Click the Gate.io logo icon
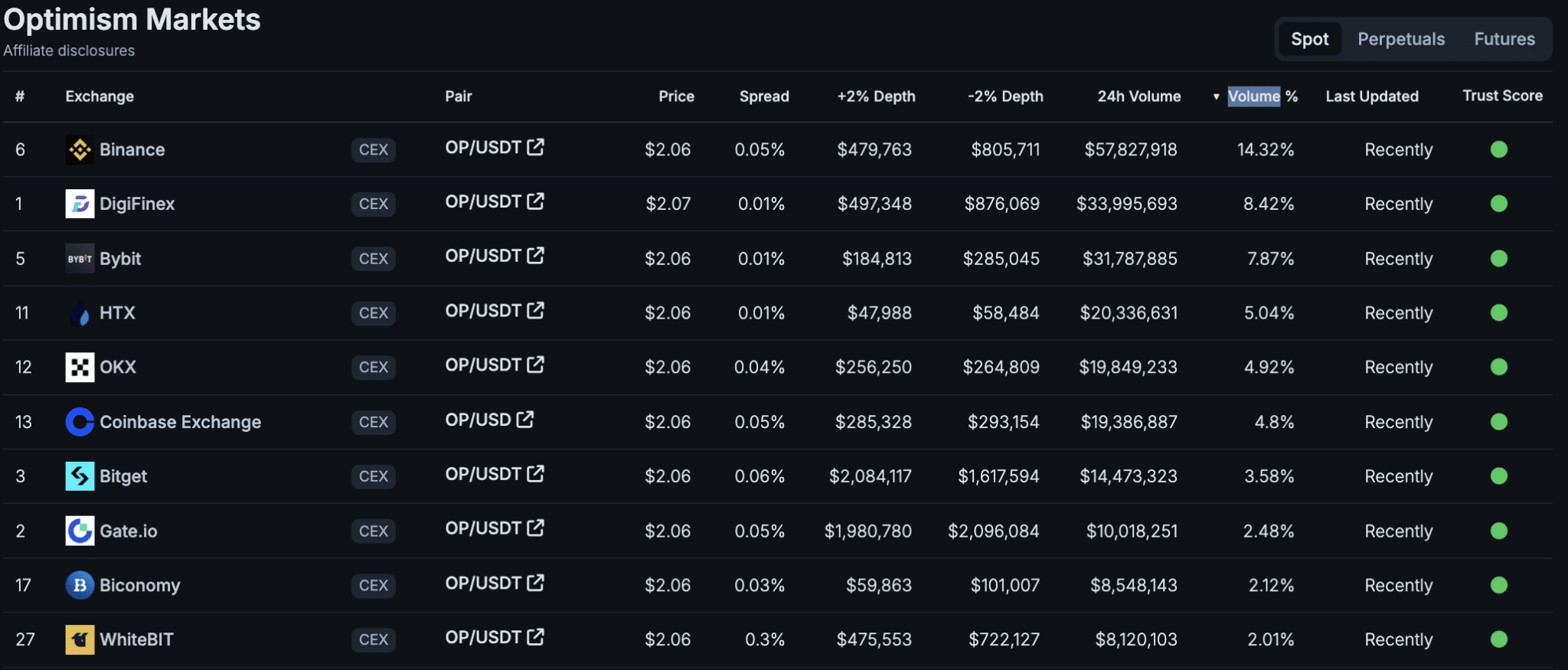 80,531
